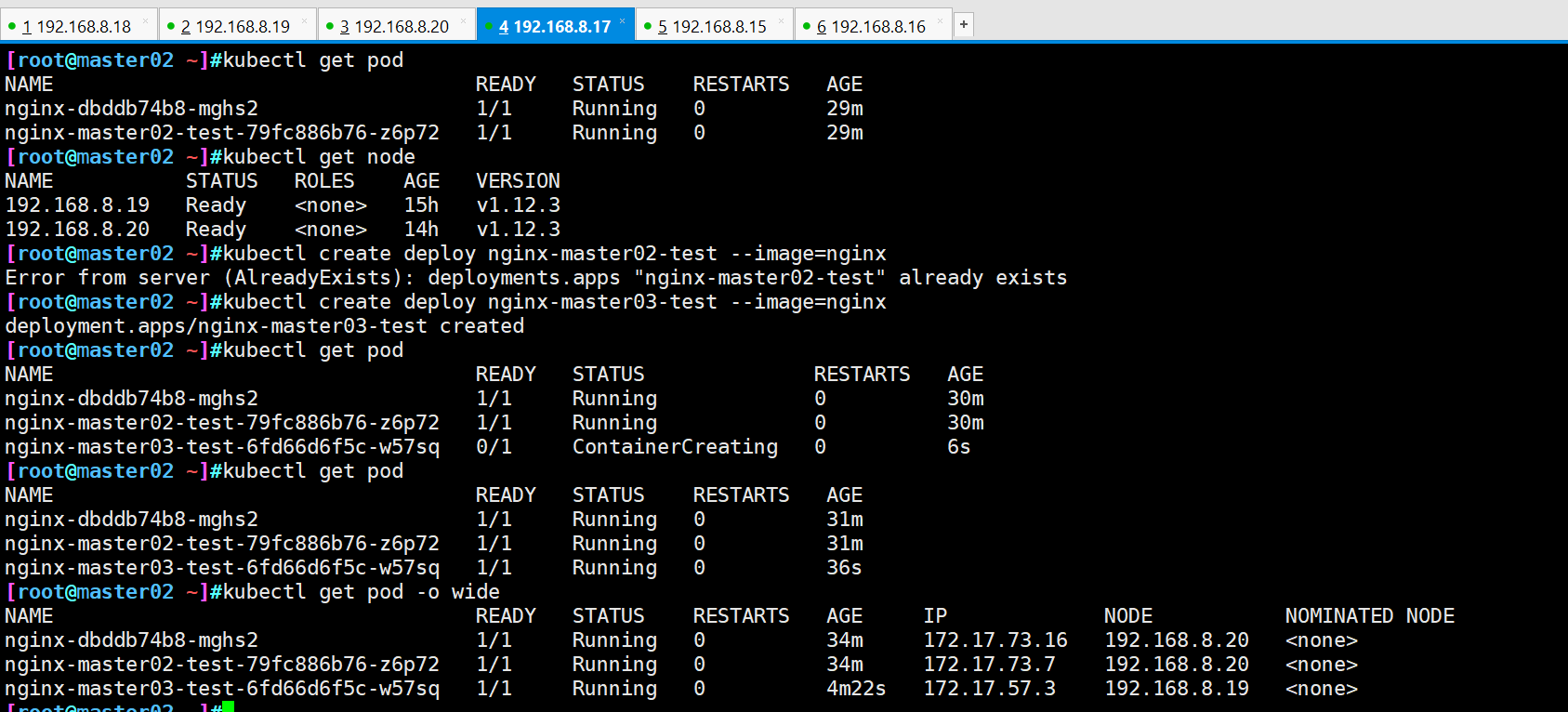The image size is (1568, 712).
Task: Click the 'NOMINATED NODE' column header
Action: [x=1369, y=615]
